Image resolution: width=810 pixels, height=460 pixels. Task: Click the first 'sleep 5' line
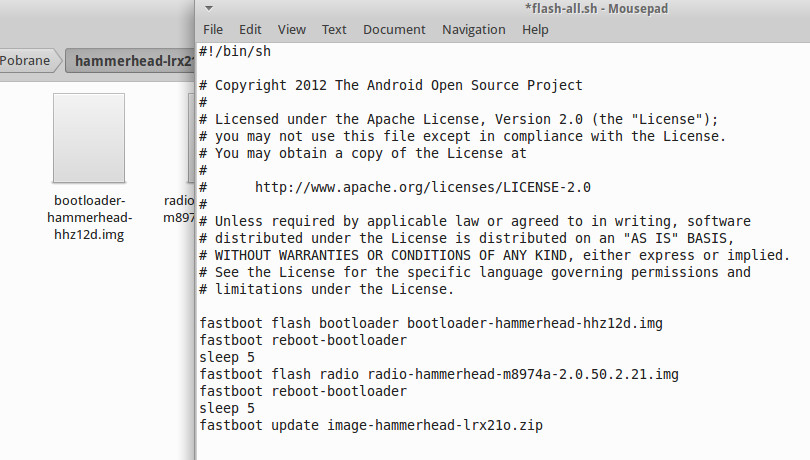click(227, 358)
